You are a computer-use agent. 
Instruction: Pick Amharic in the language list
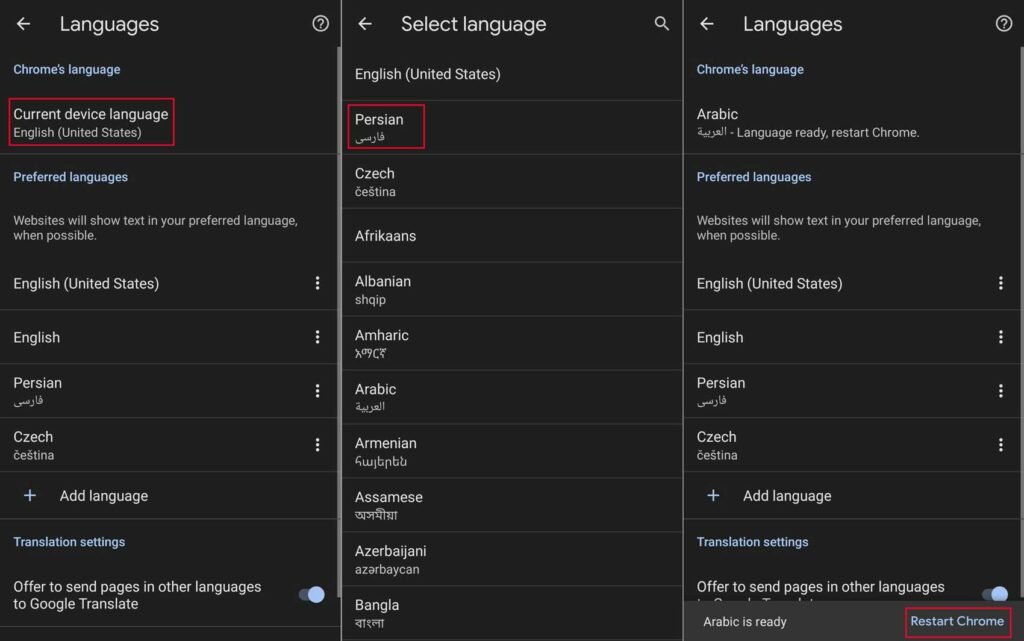pyautogui.click(x=511, y=343)
